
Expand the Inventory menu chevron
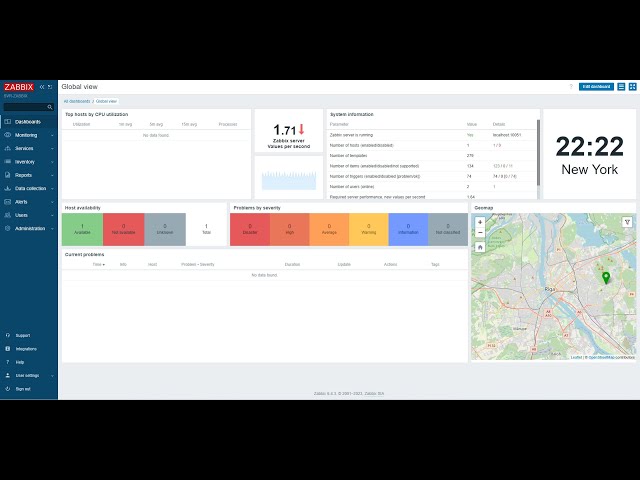52,162
